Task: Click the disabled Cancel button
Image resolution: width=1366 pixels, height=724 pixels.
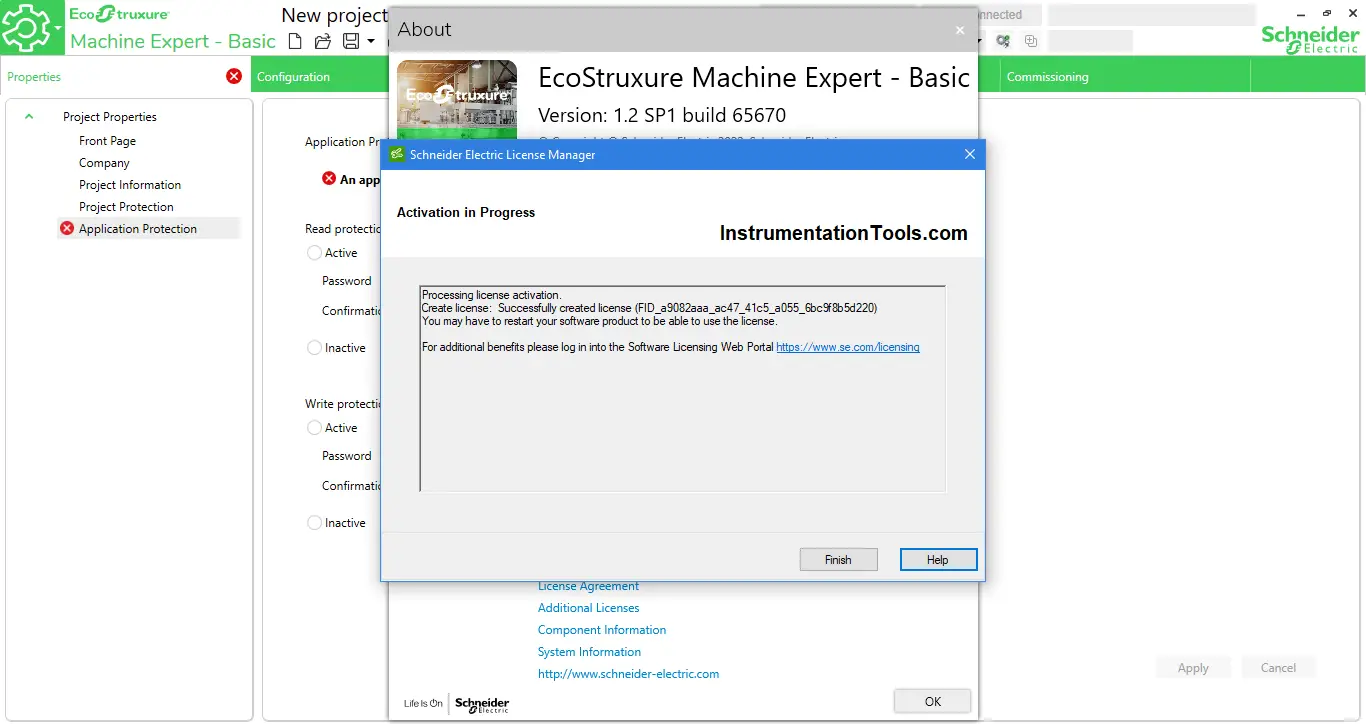Action: coord(1278,668)
